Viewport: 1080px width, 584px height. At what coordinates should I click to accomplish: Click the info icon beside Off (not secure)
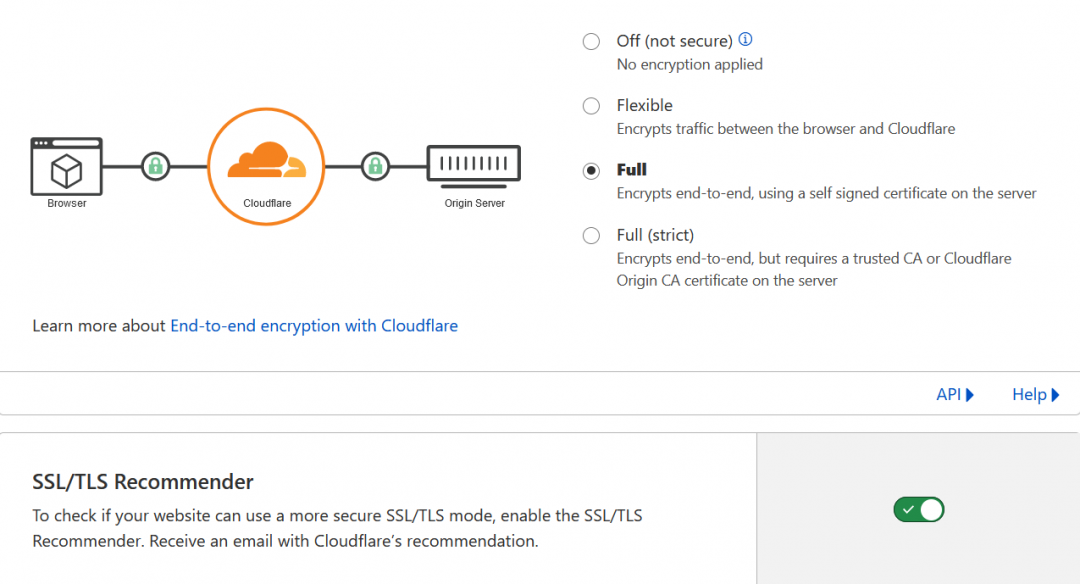click(x=745, y=40)
